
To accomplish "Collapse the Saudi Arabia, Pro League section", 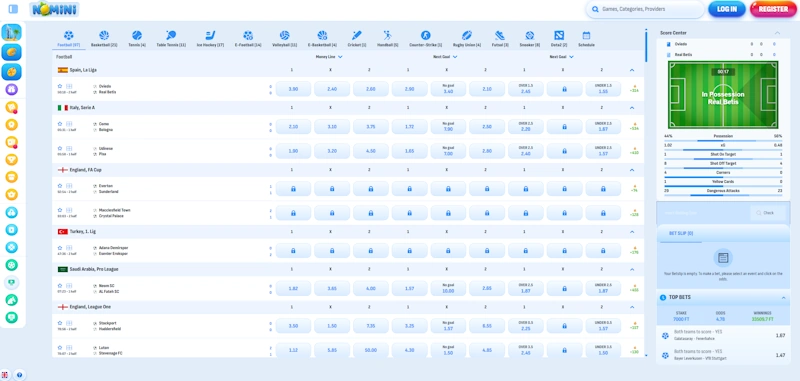I will tap(632, 269).
